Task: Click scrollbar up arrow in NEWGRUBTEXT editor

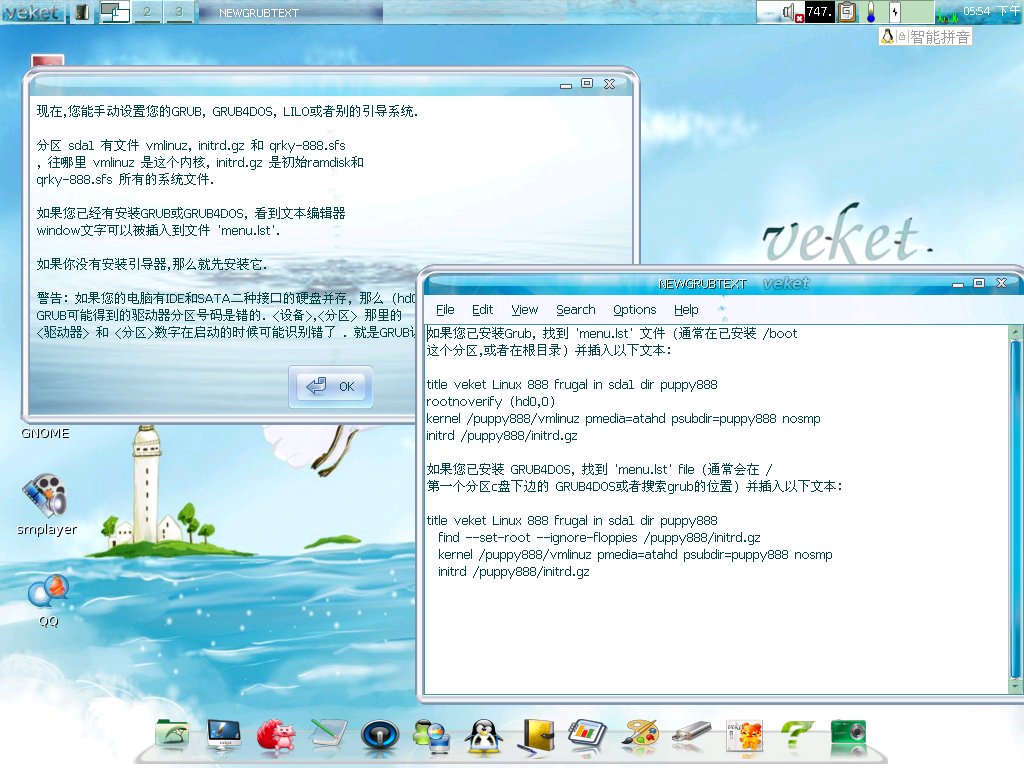Action: pyautogui.click(x=1016, y=332)
